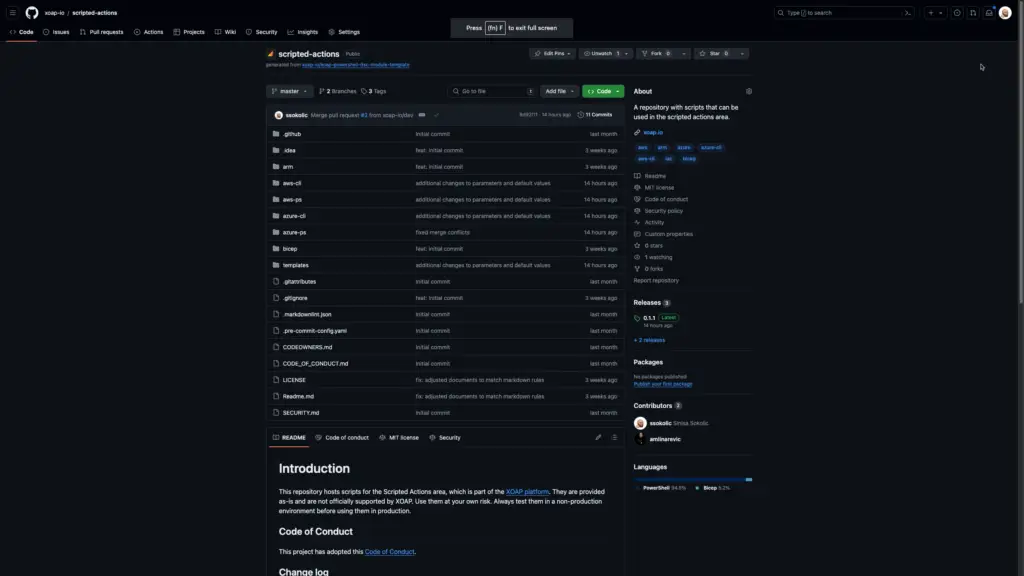
Task: Edit the README with pencil icon
Action: [x=598, y=438]
